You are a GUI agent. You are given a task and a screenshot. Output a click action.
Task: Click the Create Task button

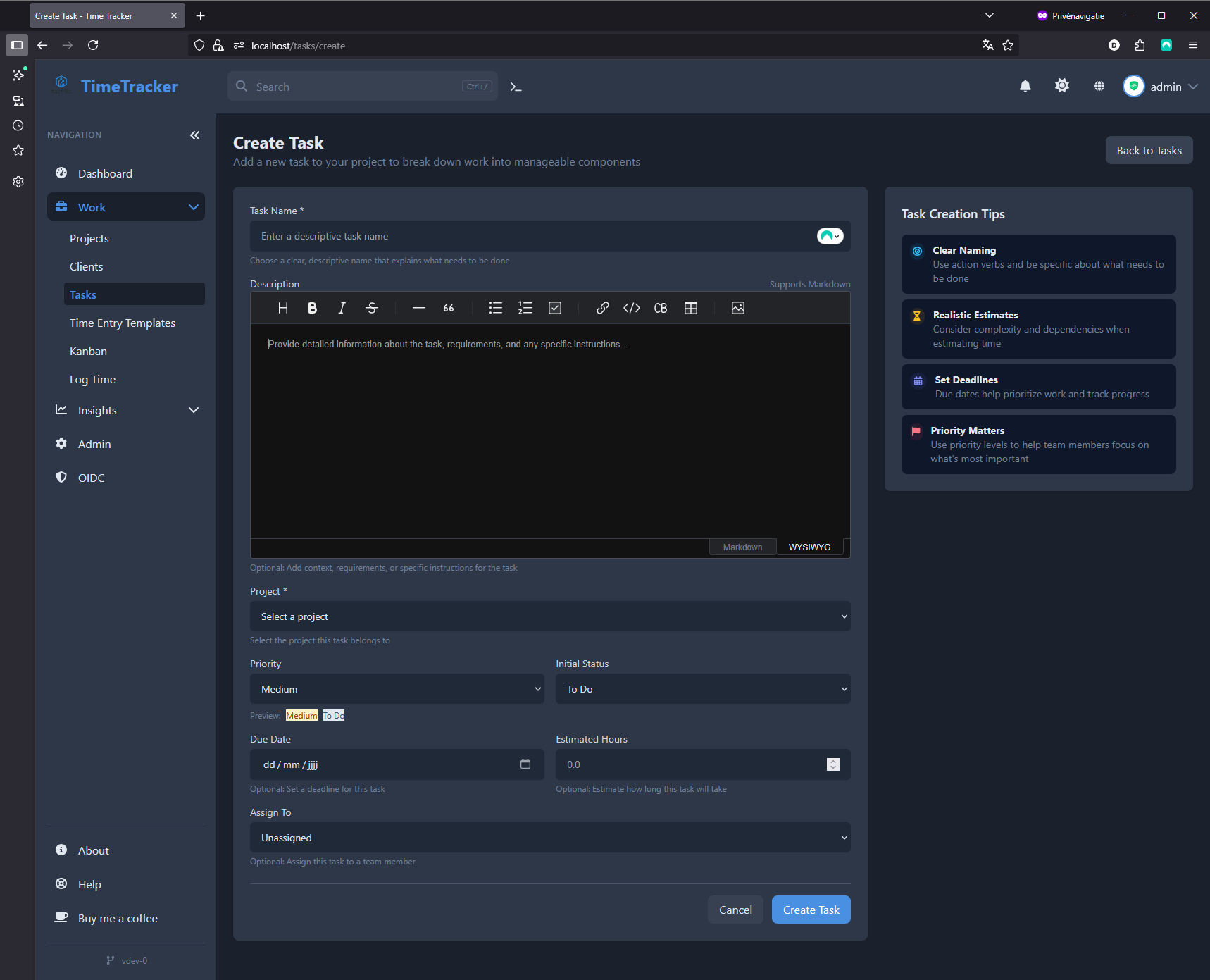pos(811,910)
